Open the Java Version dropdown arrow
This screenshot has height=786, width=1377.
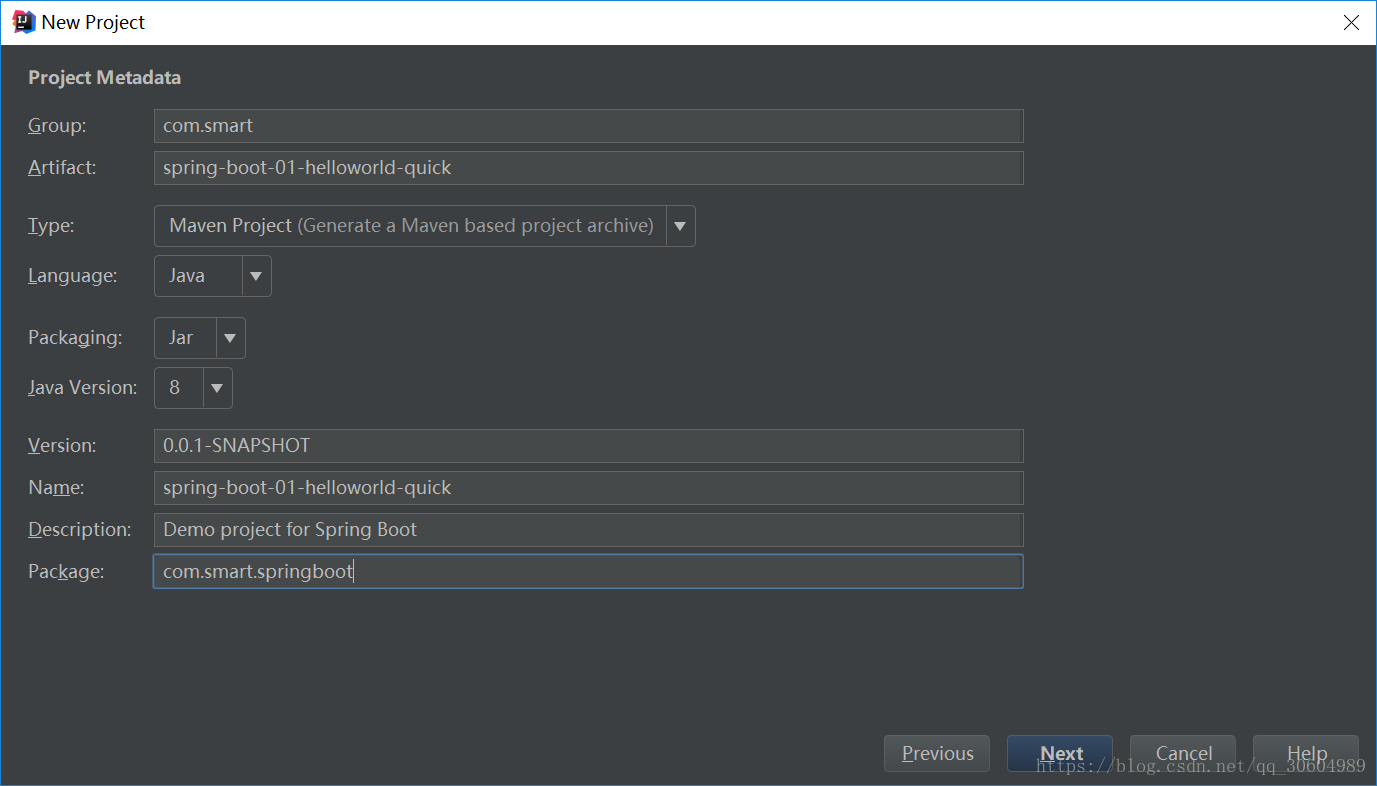(x=217, y=388)
